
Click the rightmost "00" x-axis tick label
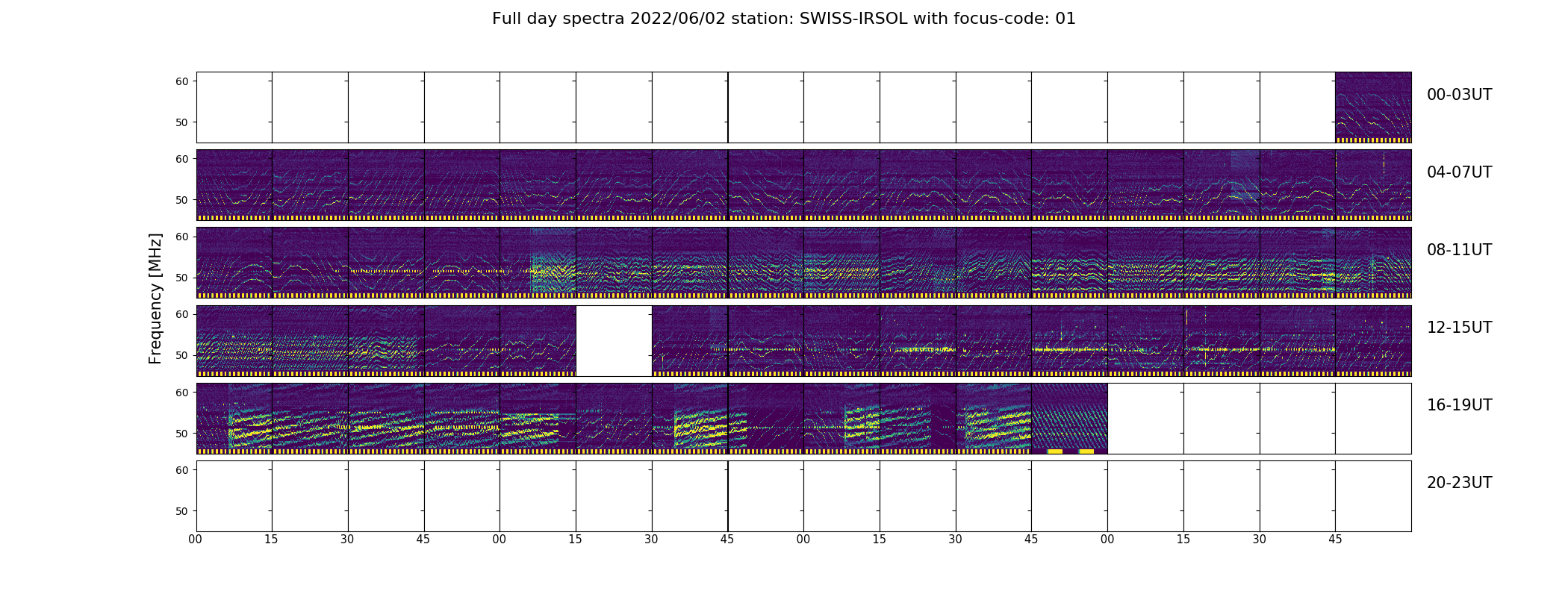1107,539
